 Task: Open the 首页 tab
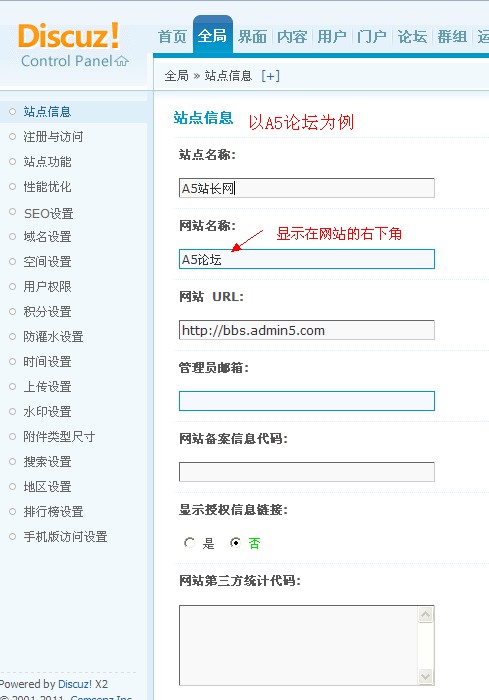tap(172, 37)
